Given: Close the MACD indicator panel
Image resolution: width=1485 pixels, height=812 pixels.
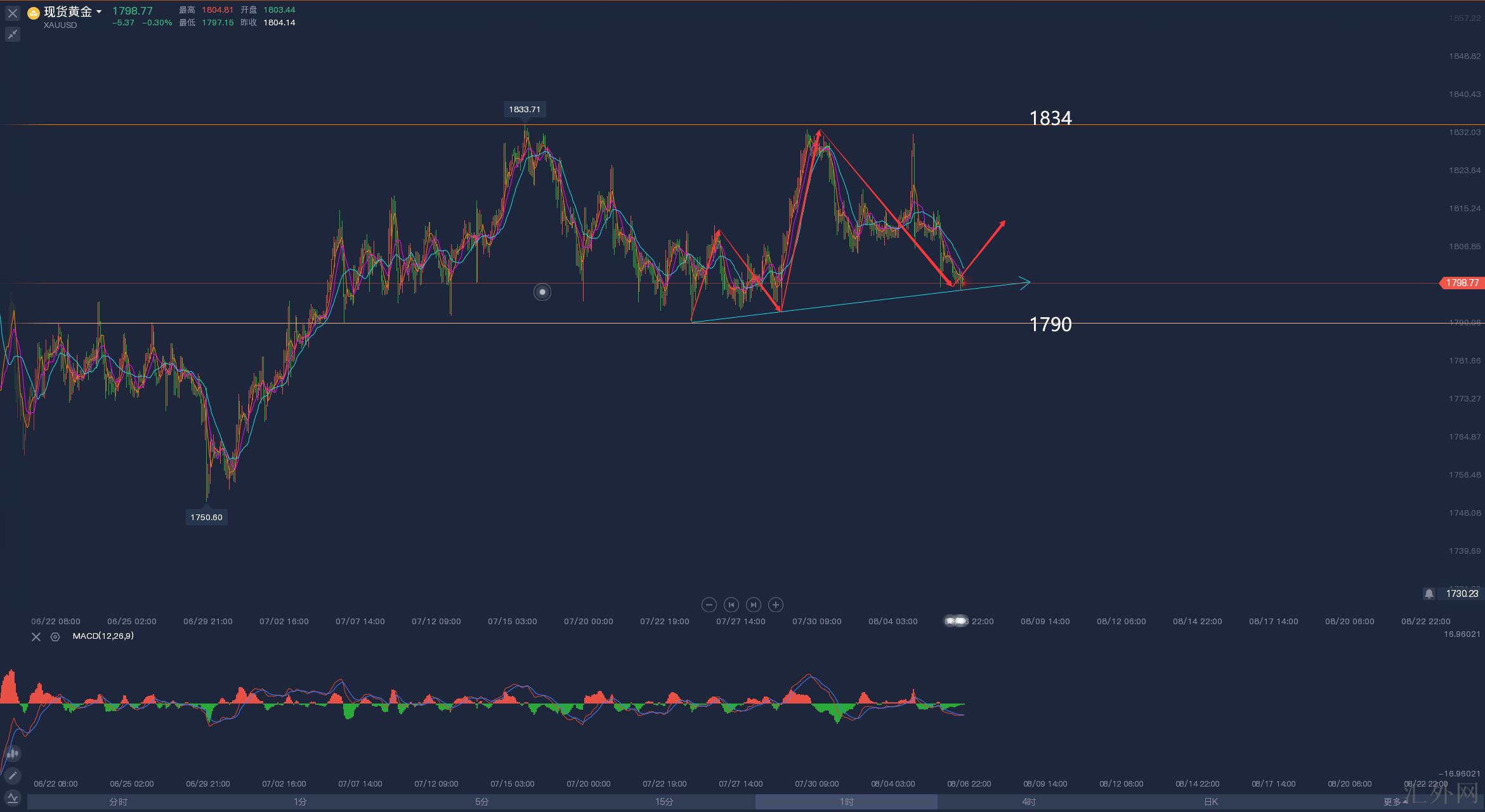Looking at the screenshot, I should pyautogui.click(x=36, y=637).
